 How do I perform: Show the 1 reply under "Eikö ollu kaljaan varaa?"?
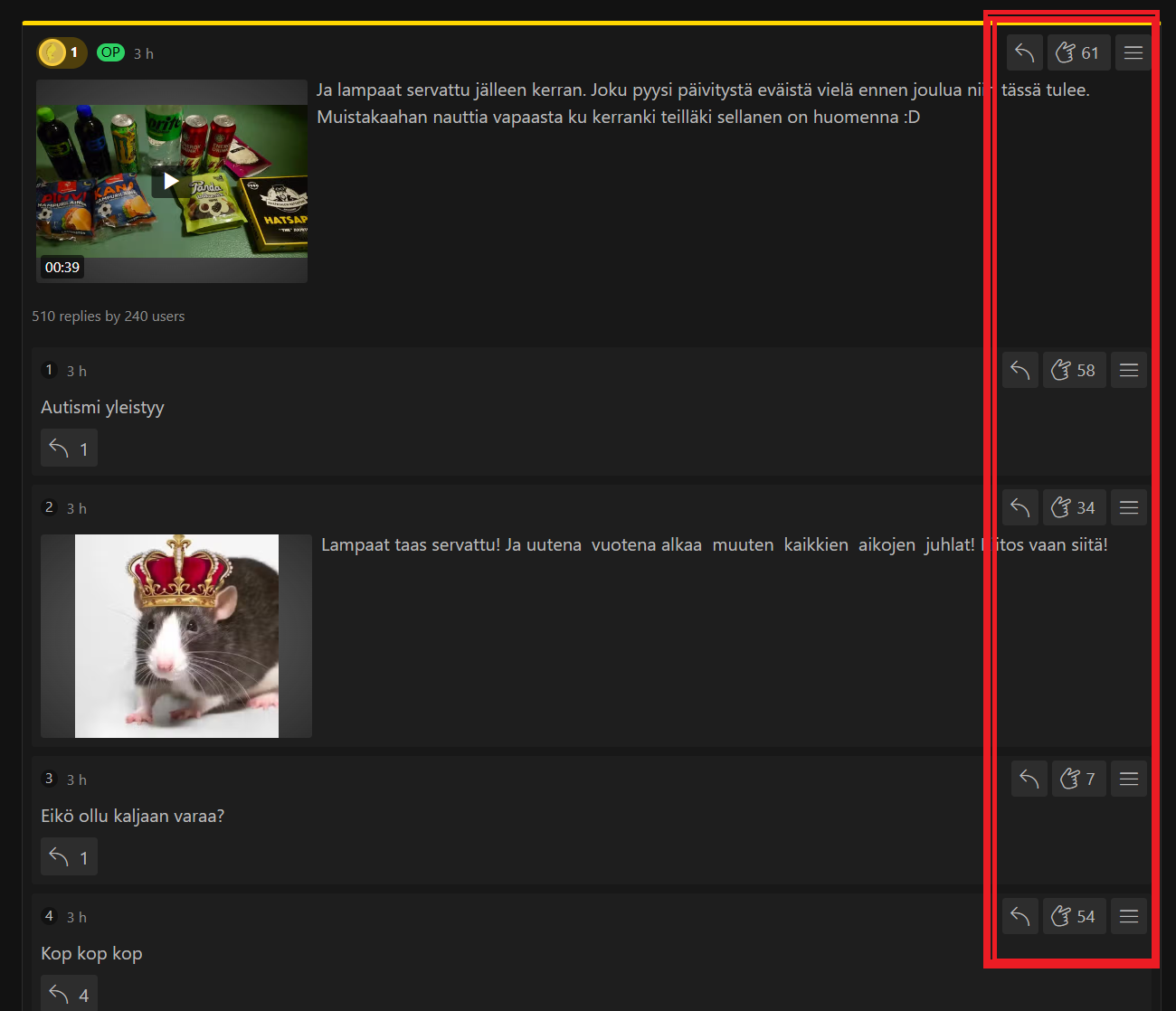point(69,857)
